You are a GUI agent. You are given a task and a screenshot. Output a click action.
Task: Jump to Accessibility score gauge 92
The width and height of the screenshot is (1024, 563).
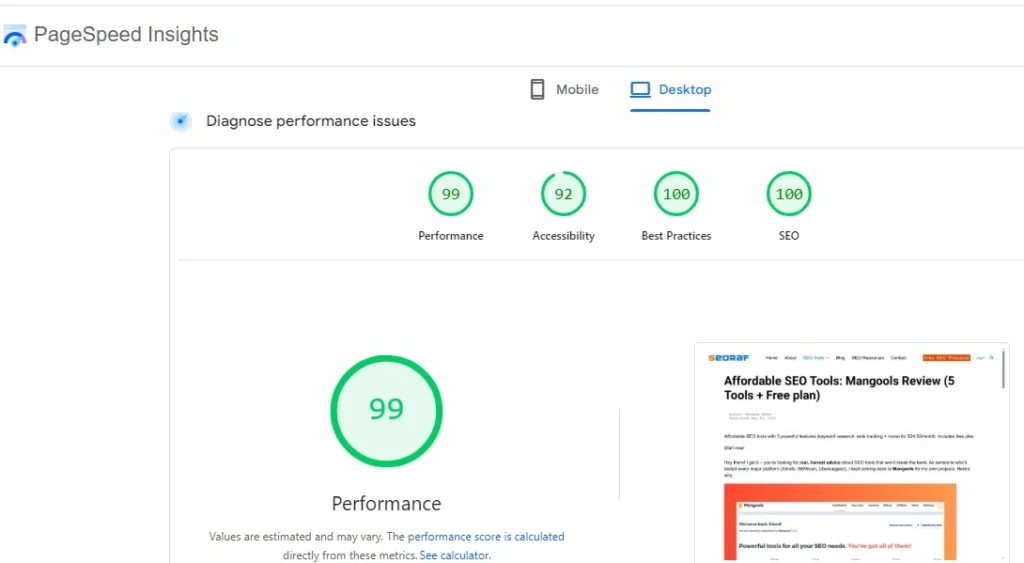coord(564,194)
